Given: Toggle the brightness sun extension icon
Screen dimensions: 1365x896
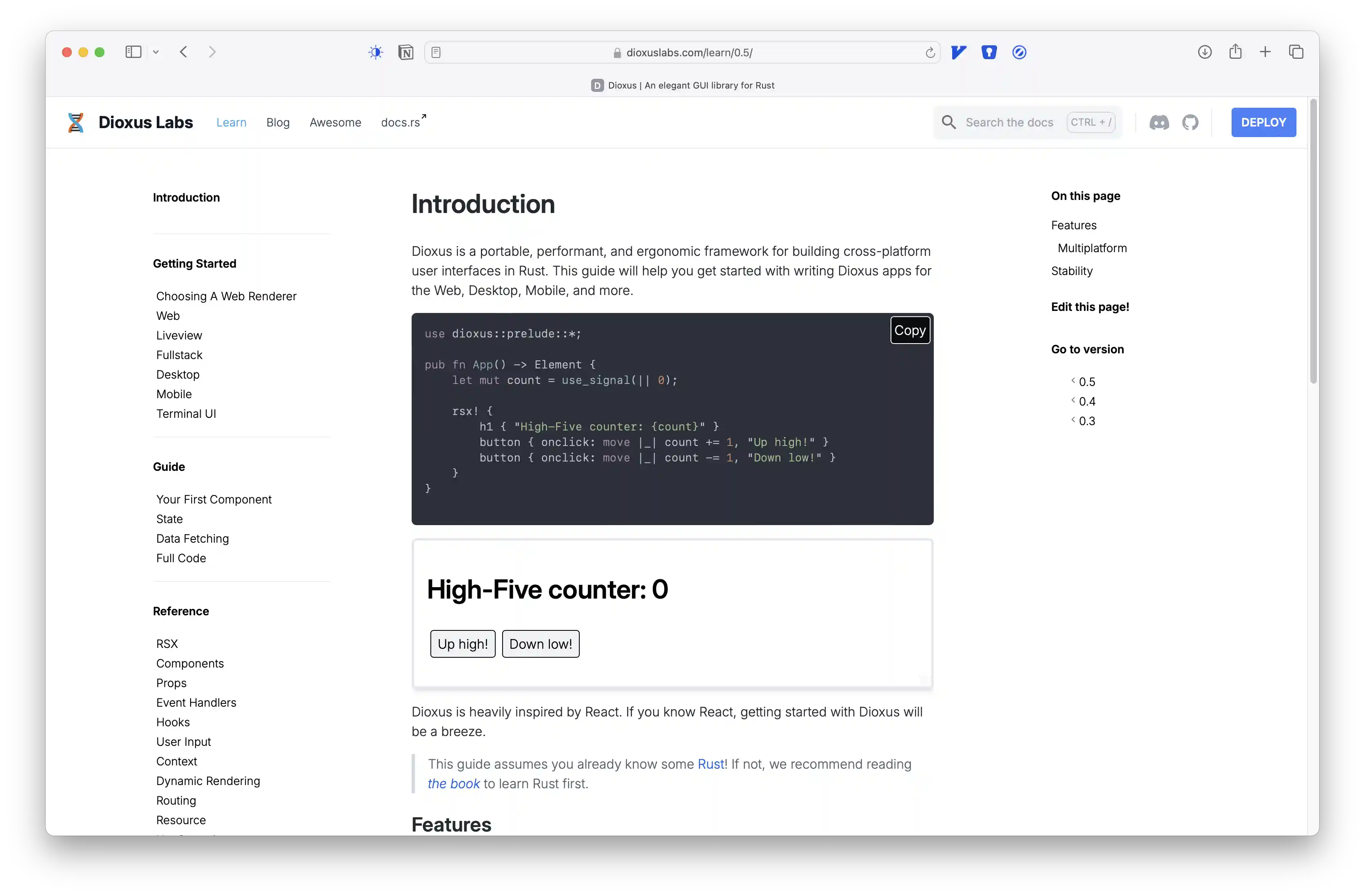Looking at the screenshot, I should tap(376, 52).
